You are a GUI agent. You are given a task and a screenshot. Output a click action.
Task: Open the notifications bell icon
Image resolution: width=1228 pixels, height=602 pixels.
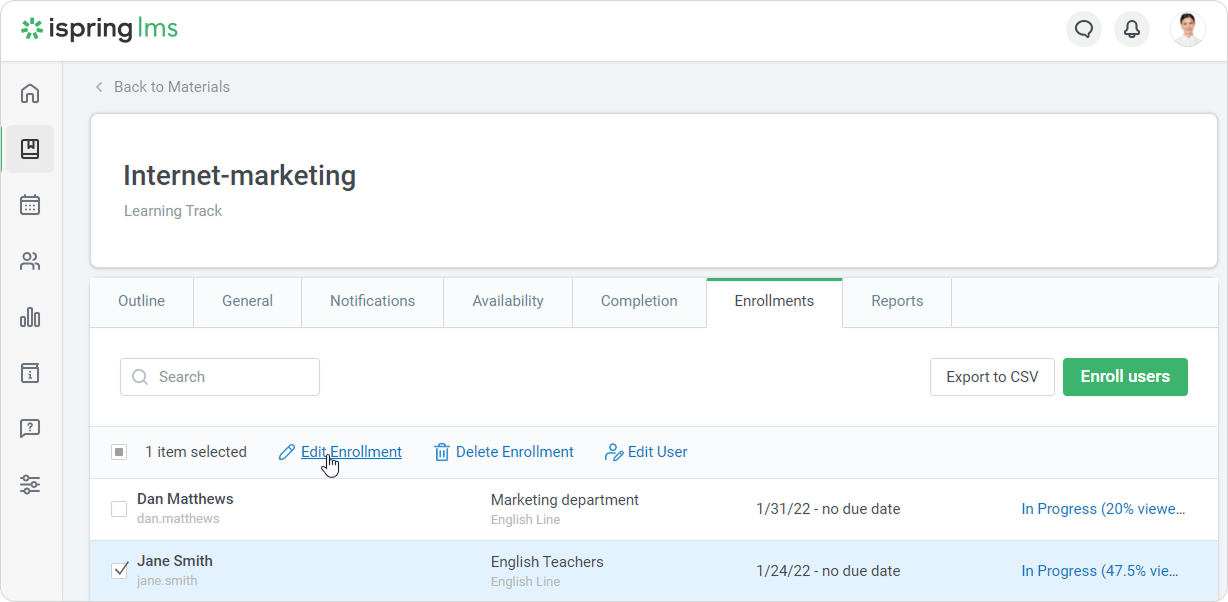[1132, 29]
